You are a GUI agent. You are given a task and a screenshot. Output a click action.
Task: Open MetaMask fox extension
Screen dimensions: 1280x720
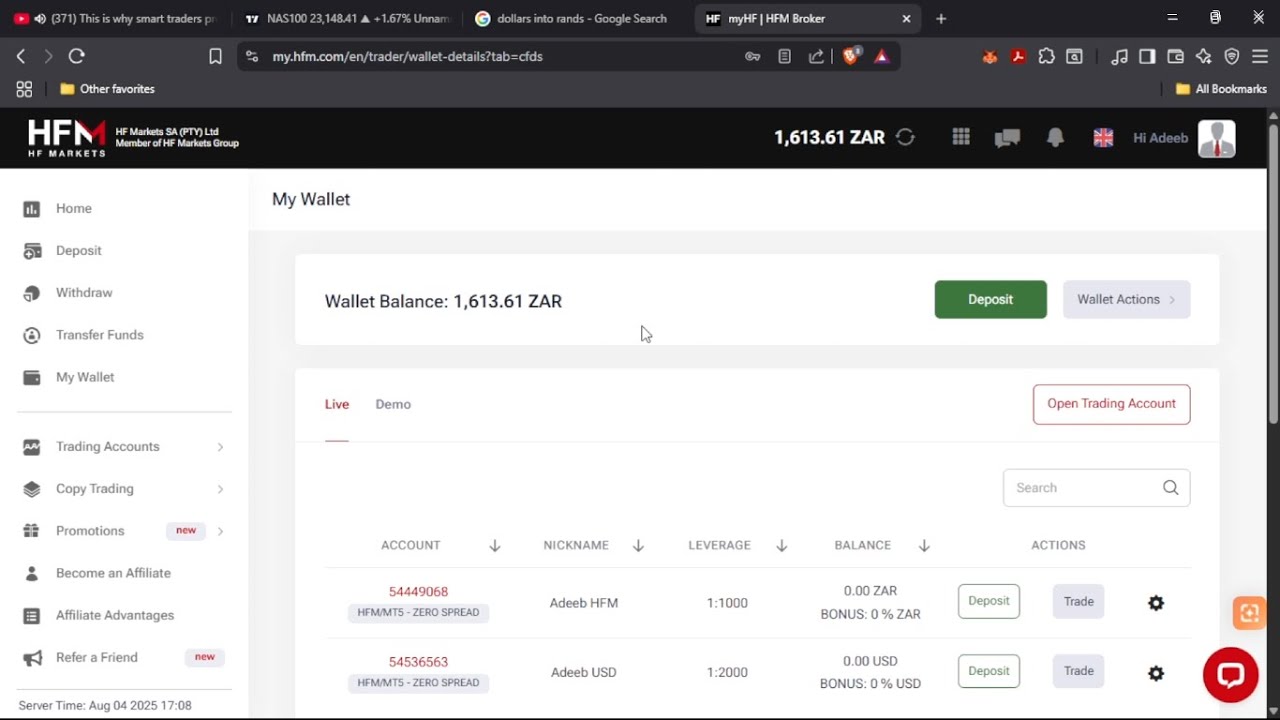click(990, 57)
